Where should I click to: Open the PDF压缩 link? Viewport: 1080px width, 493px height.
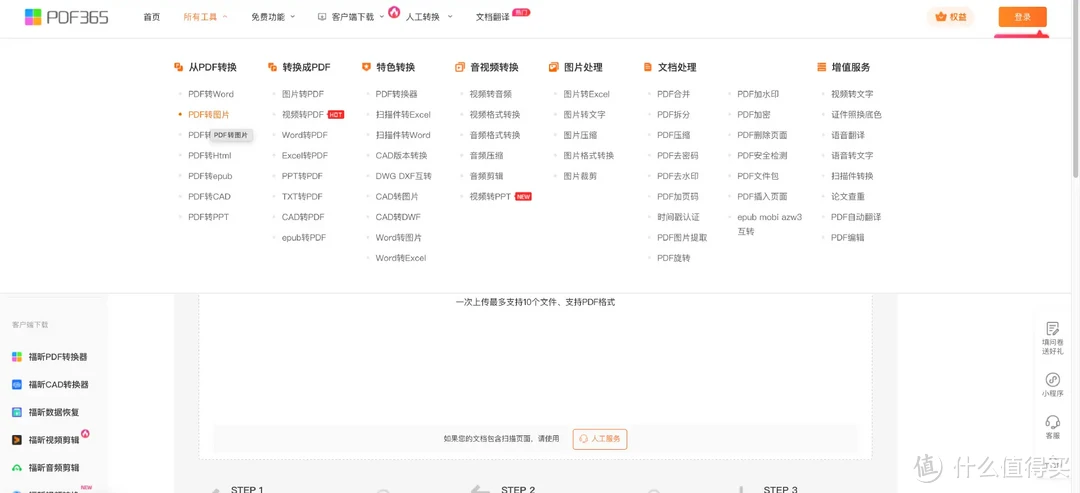coord(674,135)
